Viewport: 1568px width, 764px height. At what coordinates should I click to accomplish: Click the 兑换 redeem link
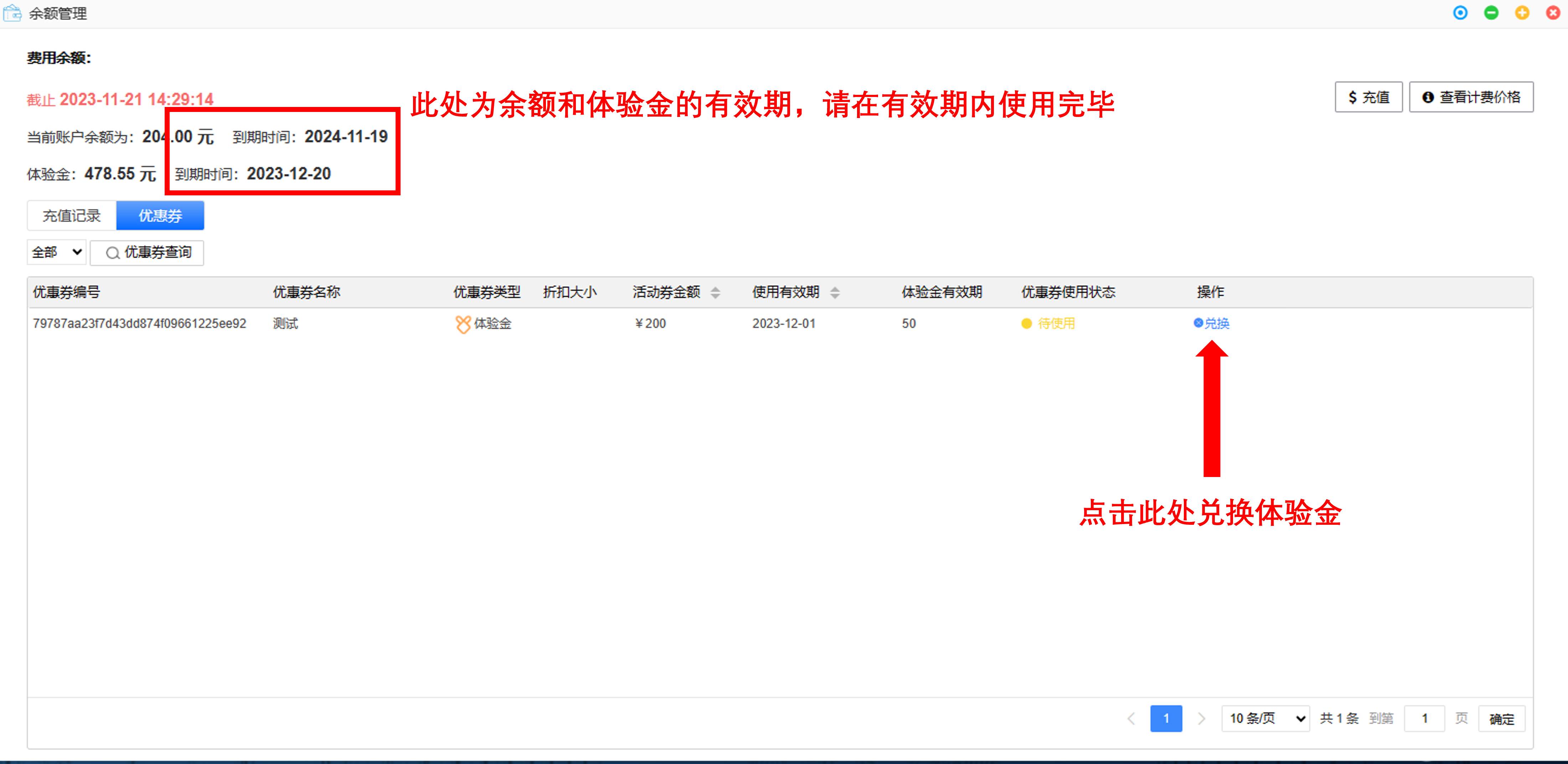[1211, 323]
